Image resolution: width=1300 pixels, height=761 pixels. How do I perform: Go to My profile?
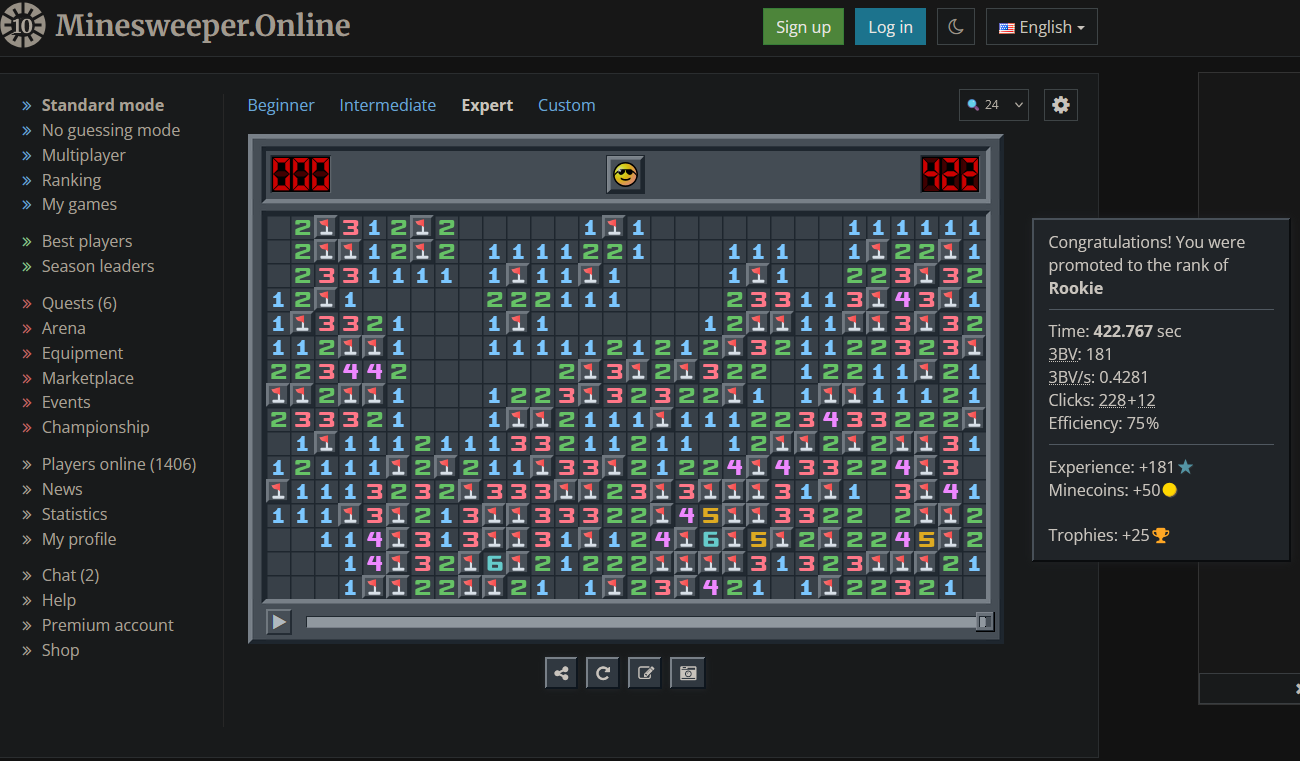pos(79,539)
